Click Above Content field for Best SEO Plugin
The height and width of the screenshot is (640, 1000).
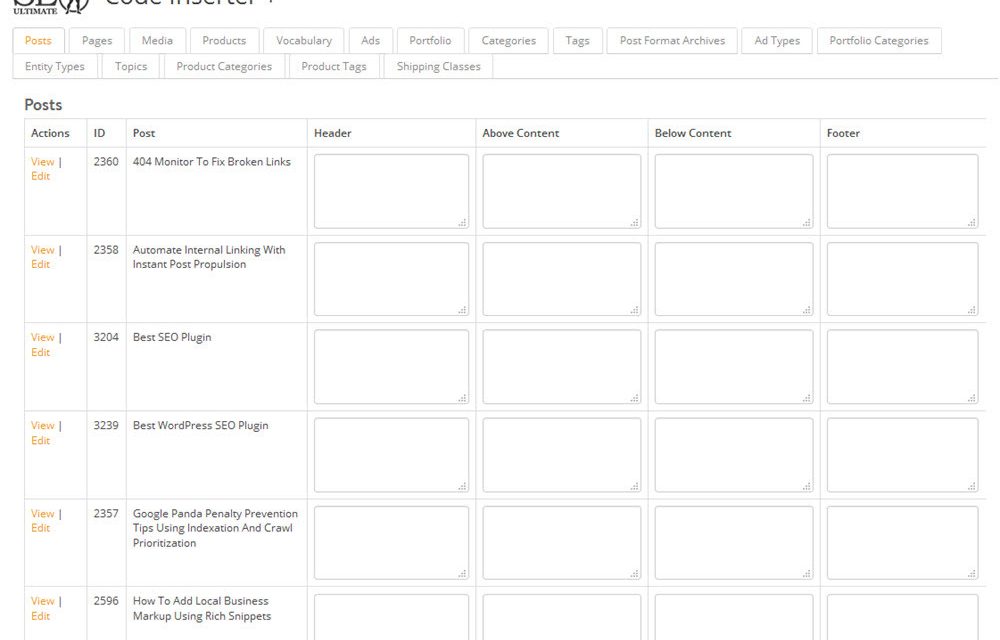pyautogui.click(x=561, y=367)
